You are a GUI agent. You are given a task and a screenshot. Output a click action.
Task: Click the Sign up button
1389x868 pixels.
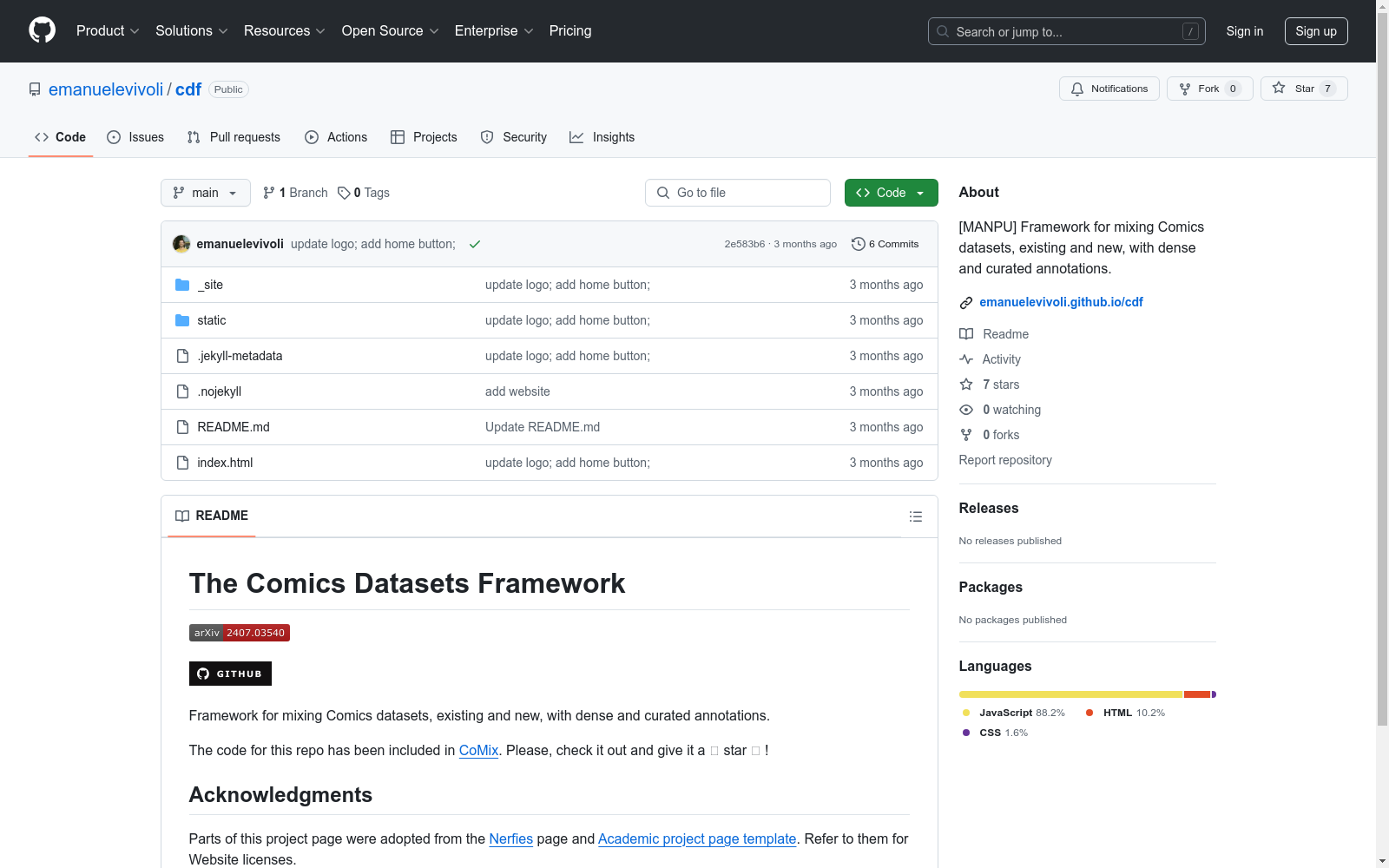(1315, 31)
